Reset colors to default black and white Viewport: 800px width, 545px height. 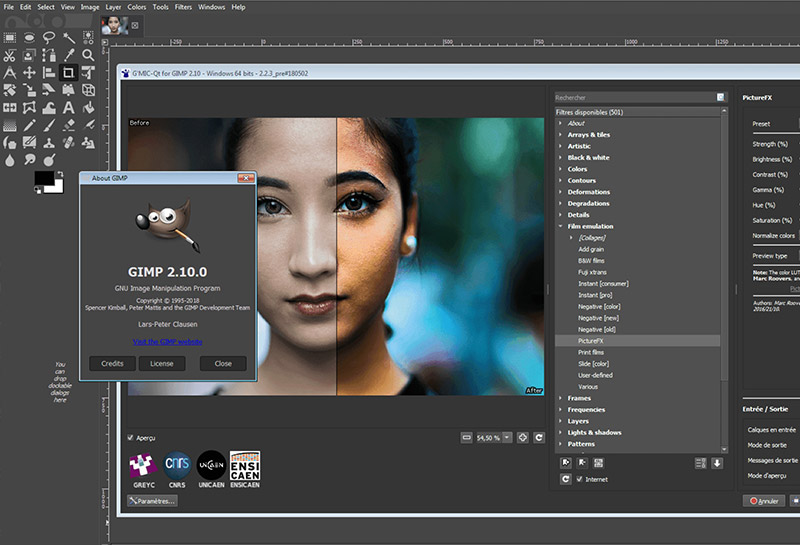38,190
